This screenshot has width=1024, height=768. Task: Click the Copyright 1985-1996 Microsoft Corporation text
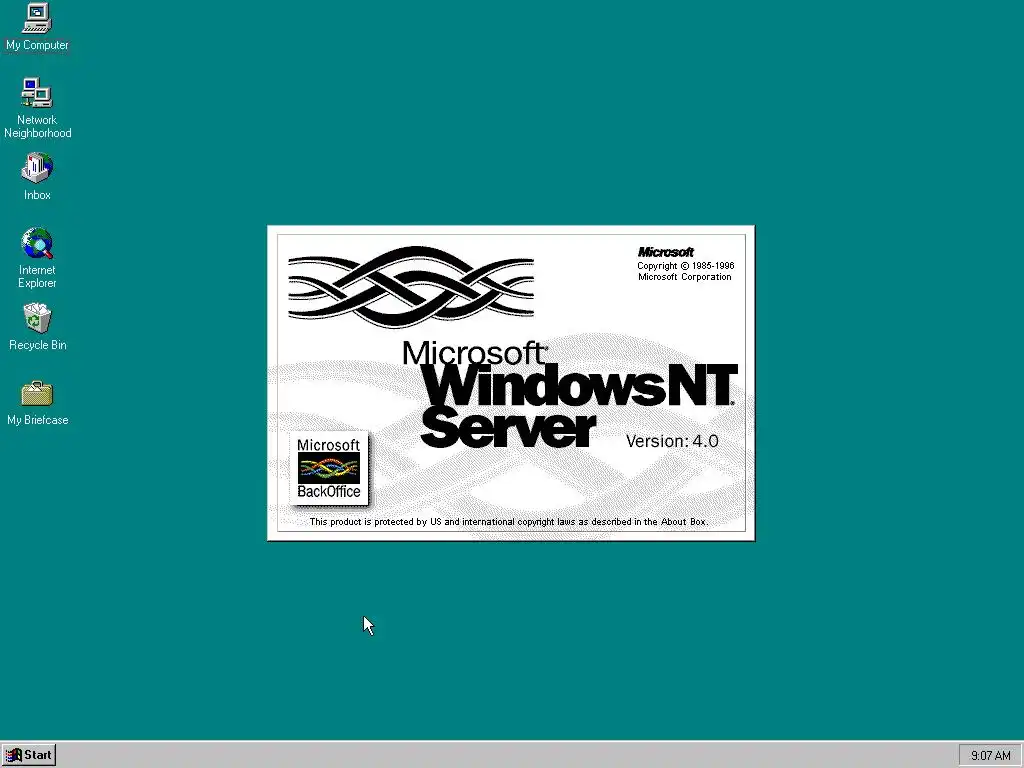[685, 271]
